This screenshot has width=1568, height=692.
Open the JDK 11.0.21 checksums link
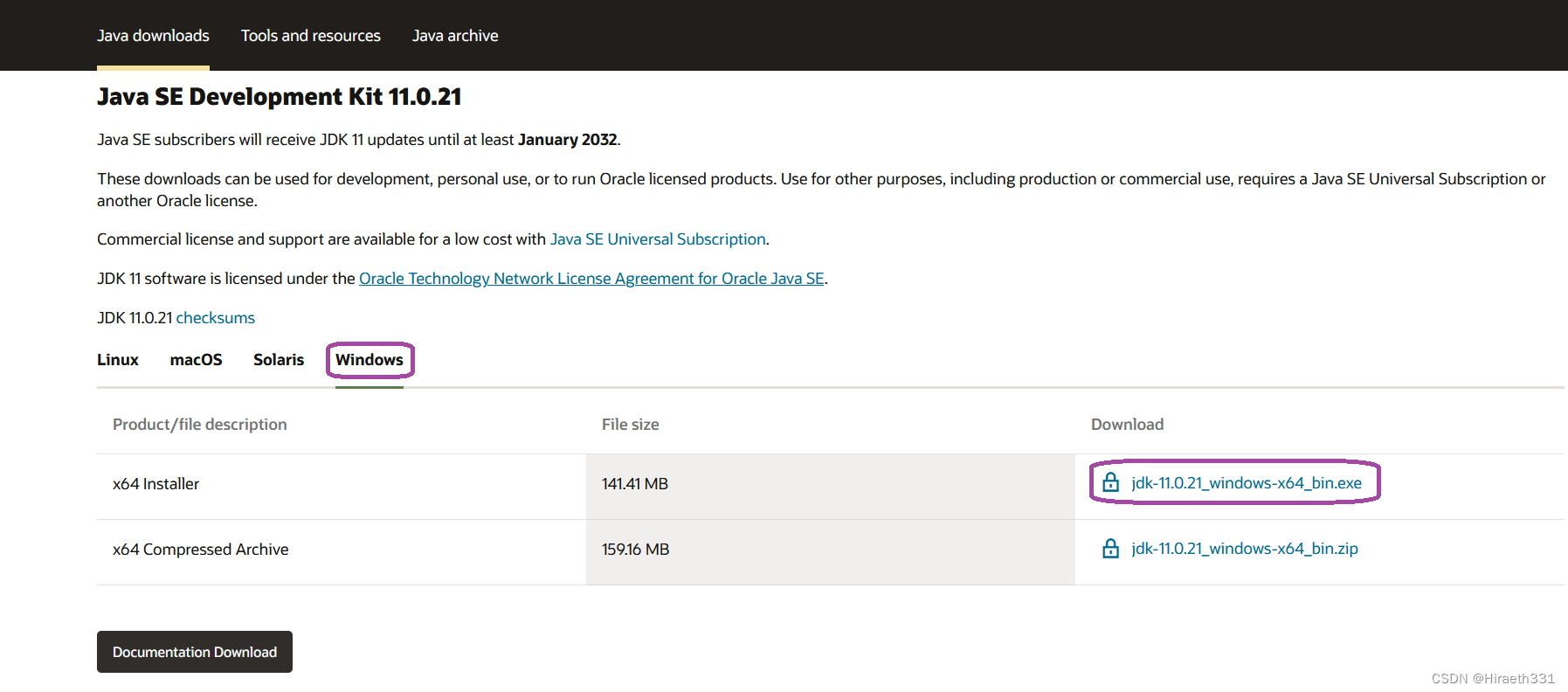pos(216,318)
